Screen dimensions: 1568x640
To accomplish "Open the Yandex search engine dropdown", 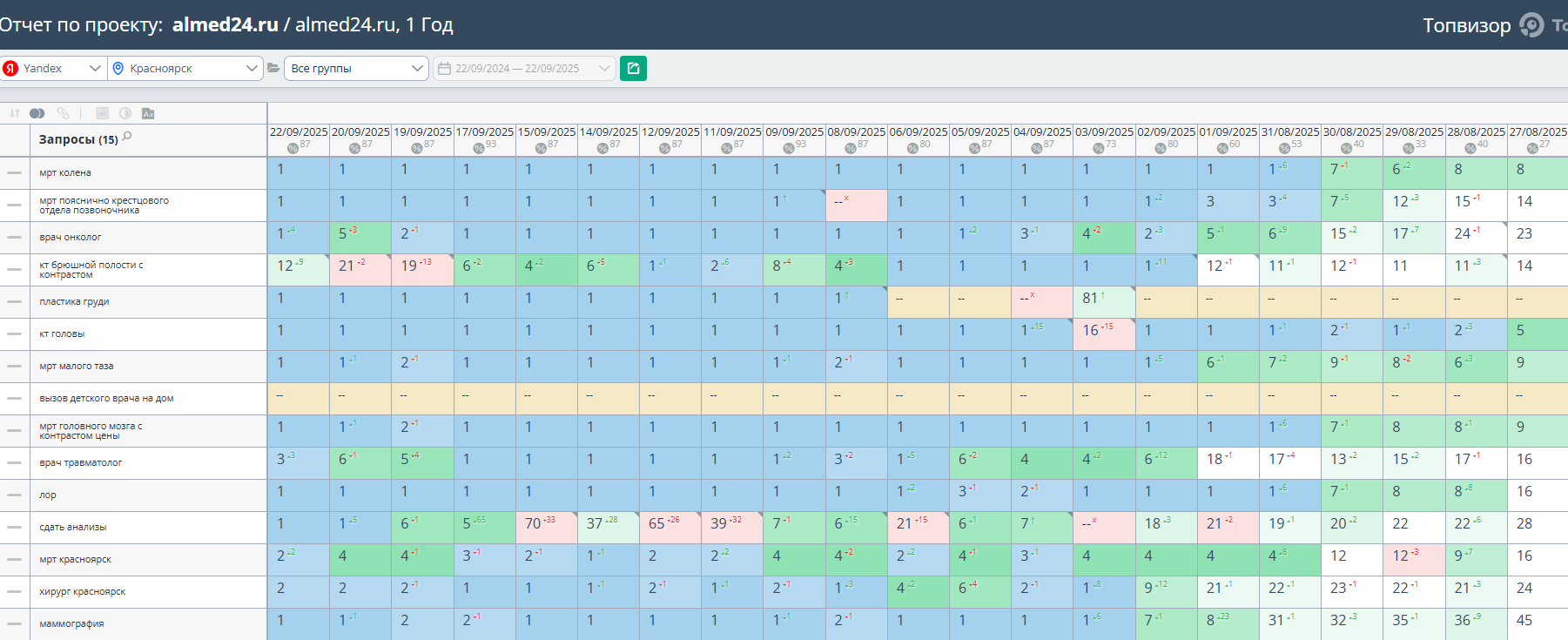I will [x=53, y=68].
